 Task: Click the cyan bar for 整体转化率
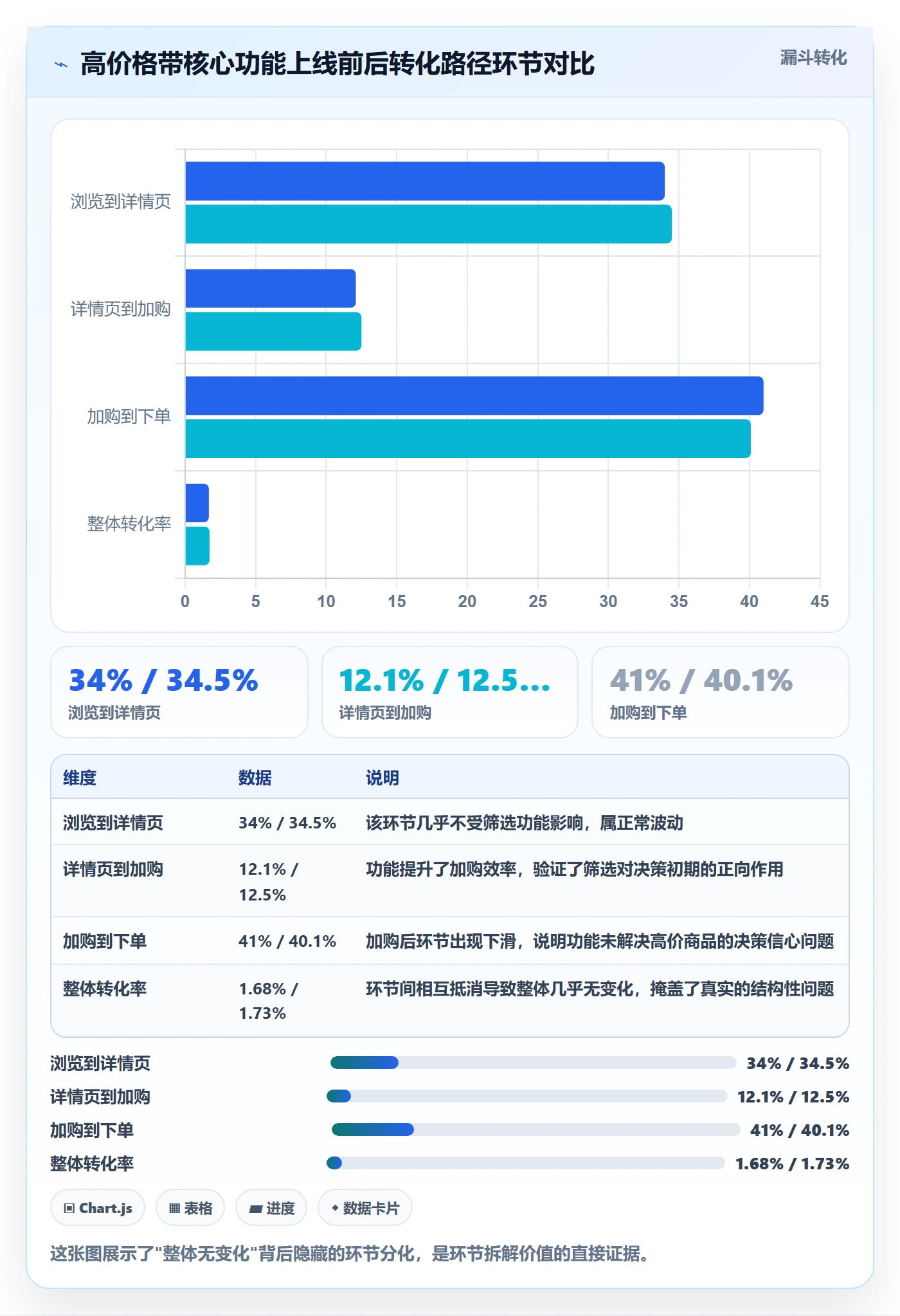[x=197, y=546]
